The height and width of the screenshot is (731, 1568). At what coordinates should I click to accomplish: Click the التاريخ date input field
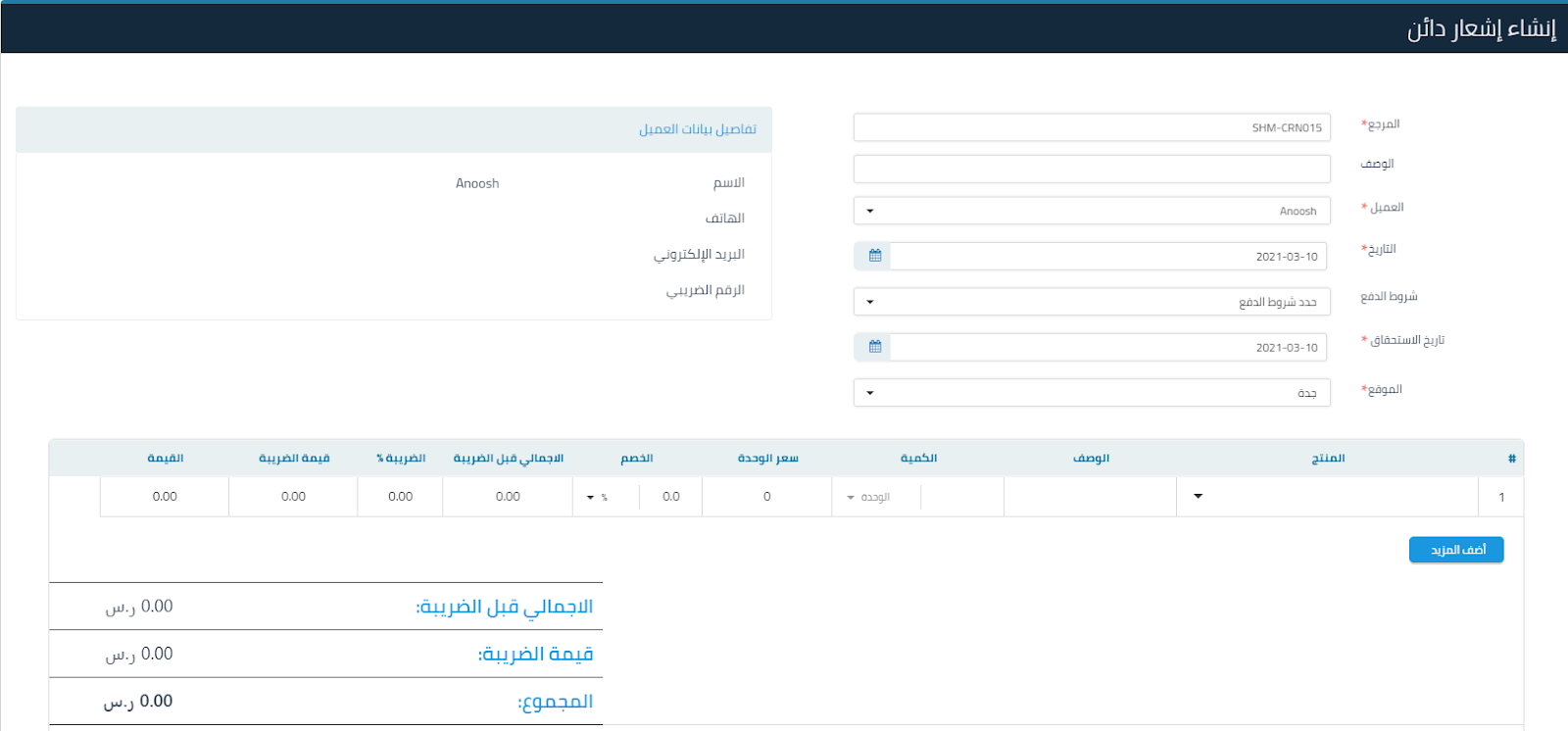pos(1107,257)
